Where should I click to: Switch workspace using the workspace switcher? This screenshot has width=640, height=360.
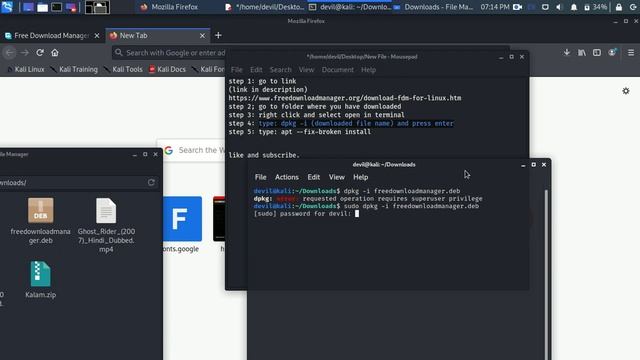(97, 7)
